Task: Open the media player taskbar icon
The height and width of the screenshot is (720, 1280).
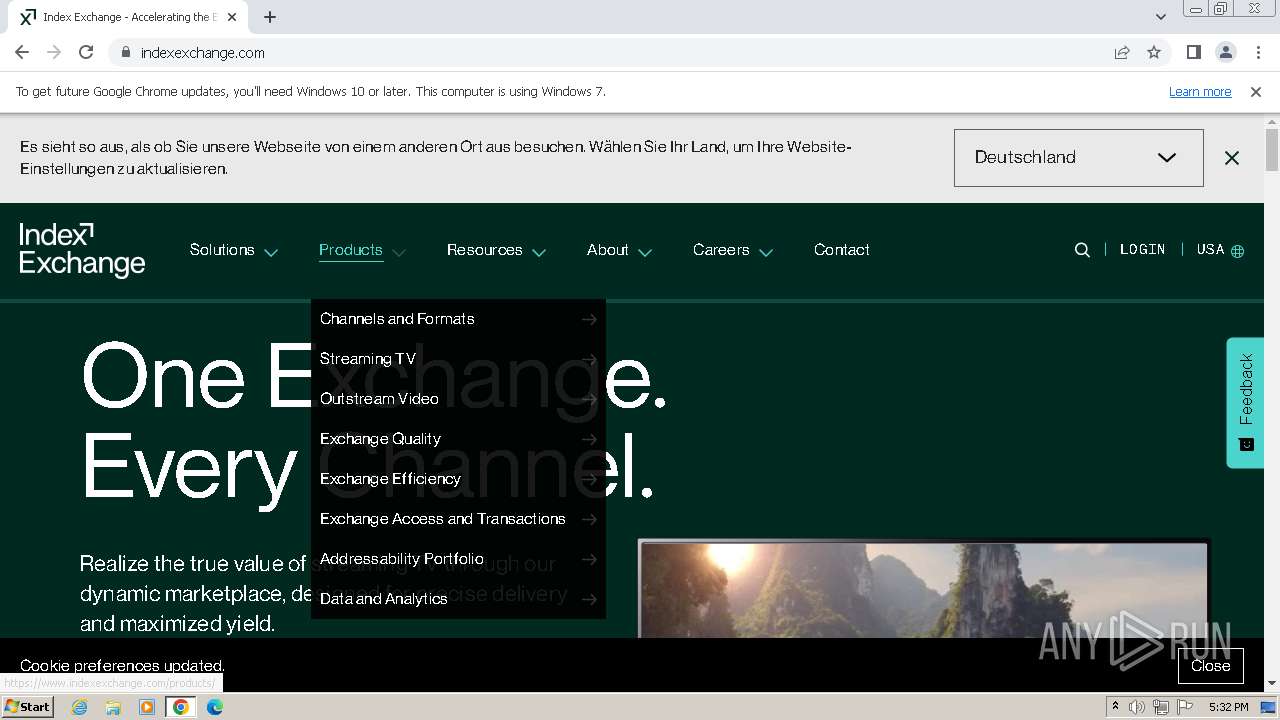Action: (147, 707)
